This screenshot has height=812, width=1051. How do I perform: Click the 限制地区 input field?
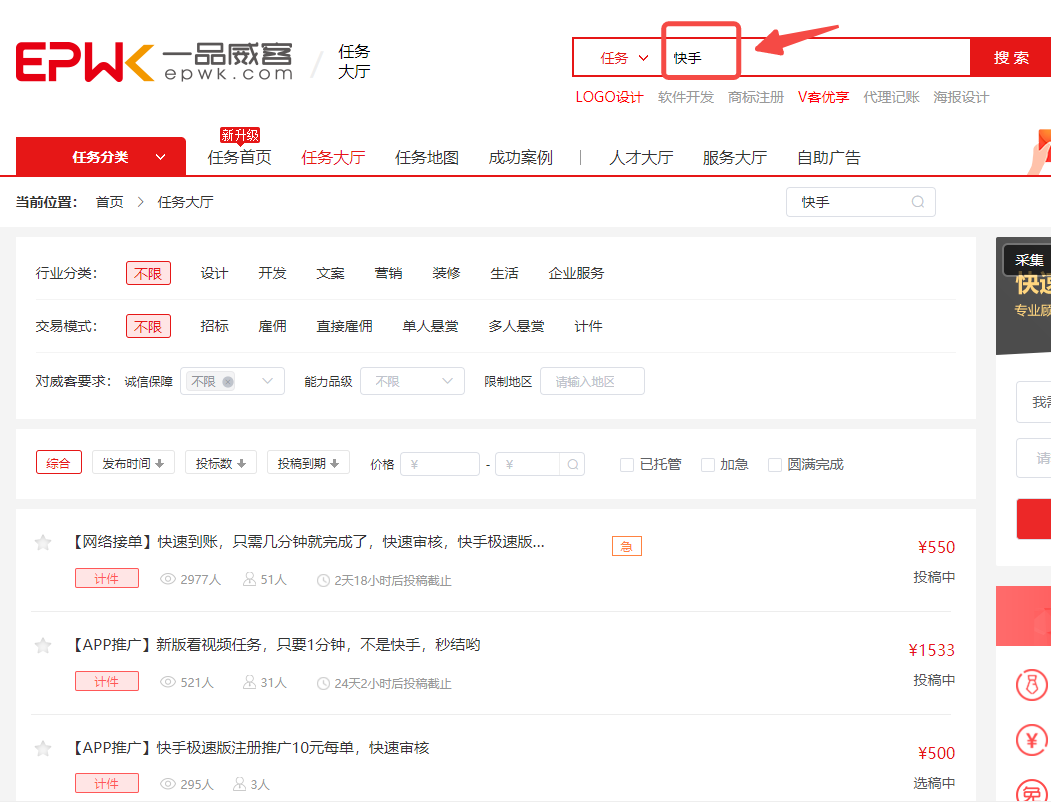[x=592, y=381]
